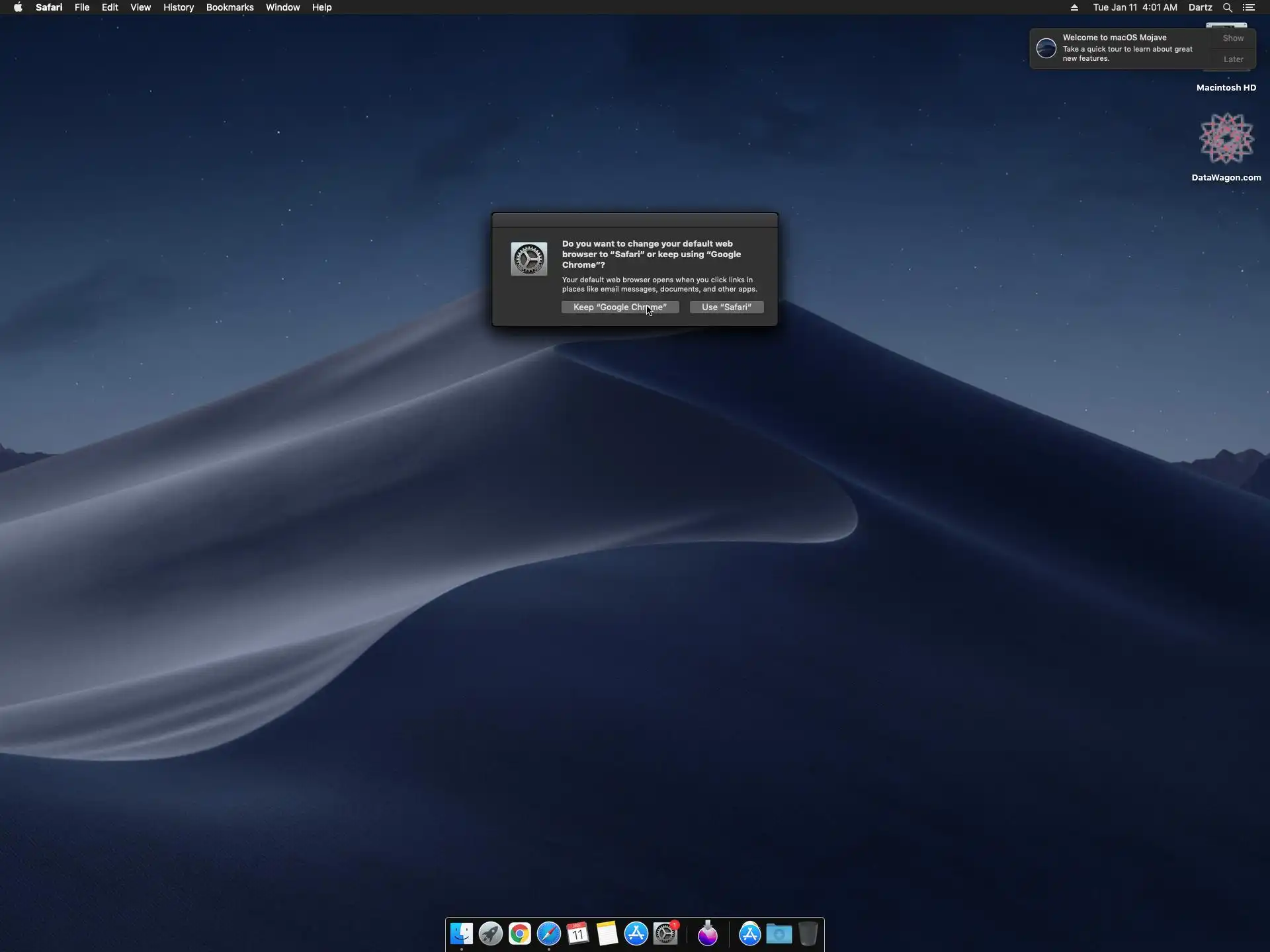Open the History menu
1270x952 pixels.
click(x=179, y=7)
